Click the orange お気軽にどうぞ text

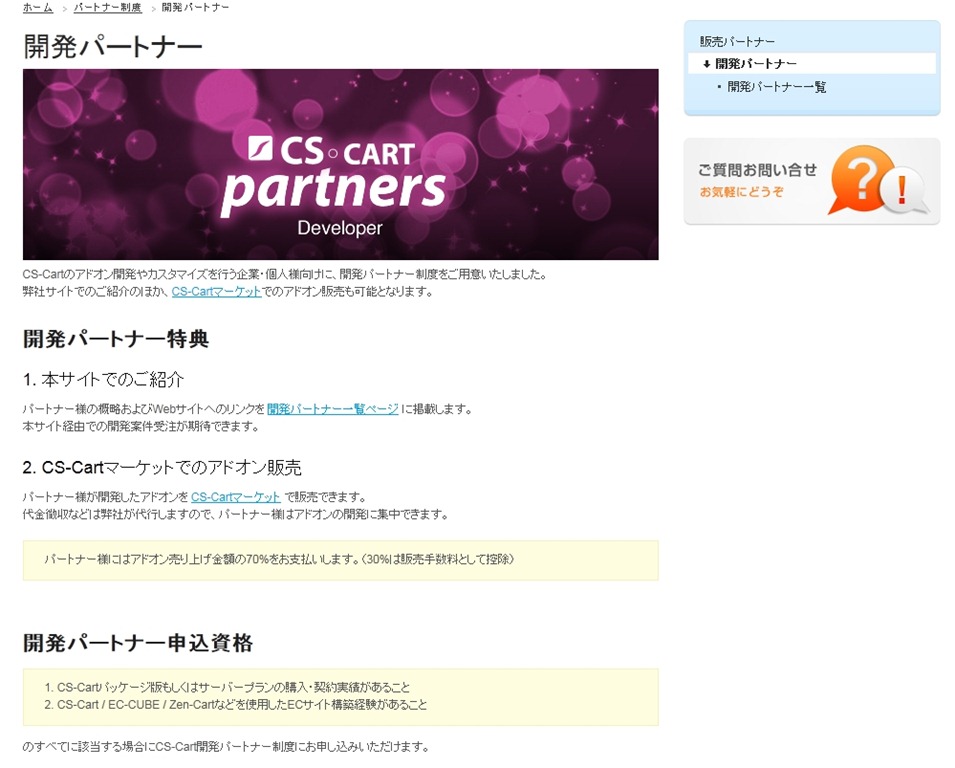pyautogui.click(x=741, y=191)
